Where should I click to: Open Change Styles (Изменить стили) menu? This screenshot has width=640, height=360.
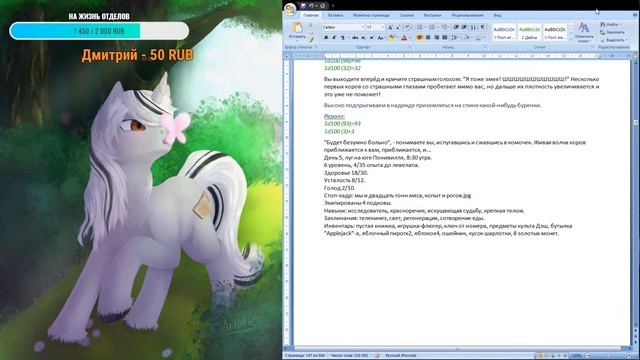[x=584, y=33]
